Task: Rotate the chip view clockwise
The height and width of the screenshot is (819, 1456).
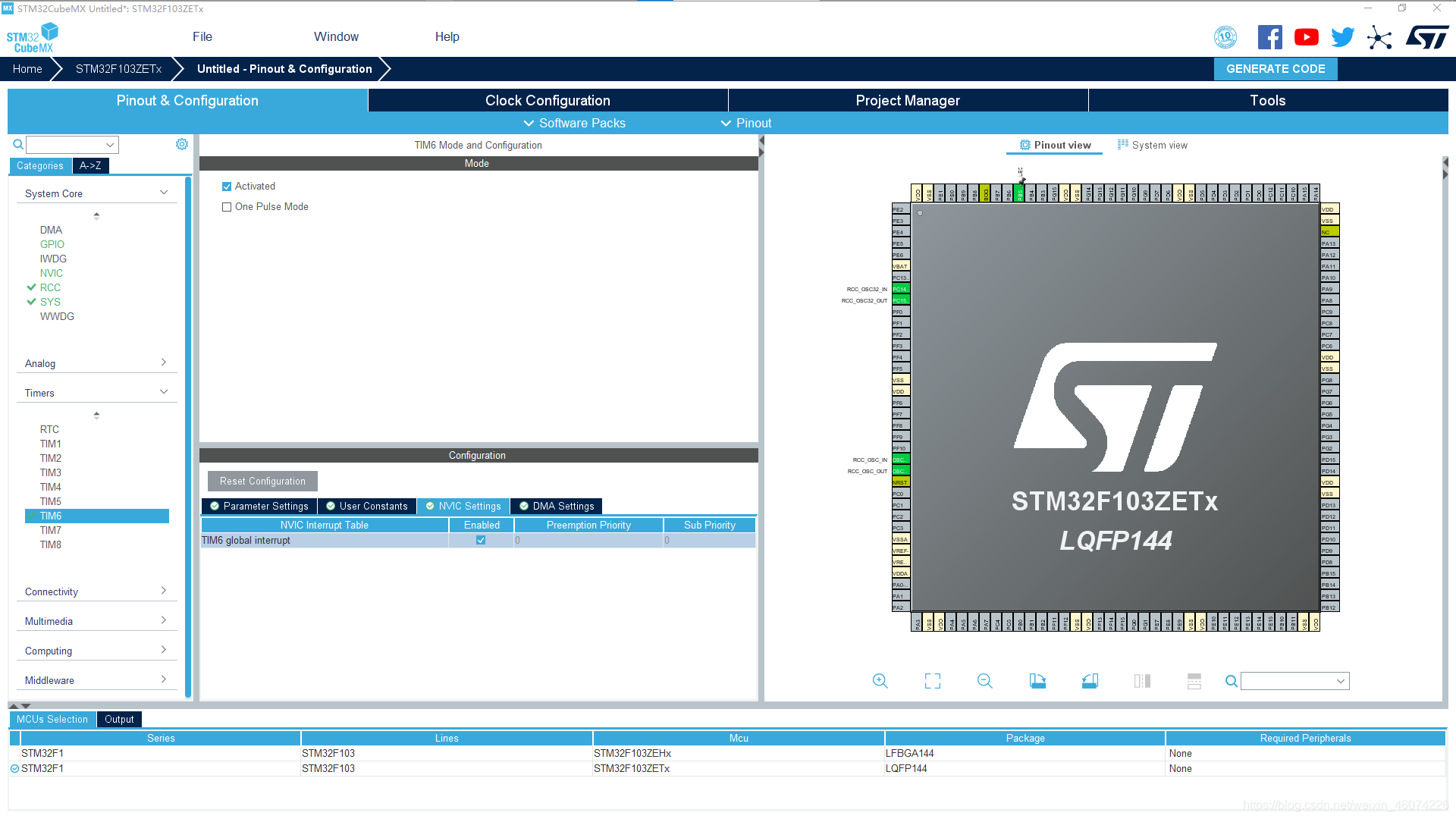Action: (x=1037, y=681)
